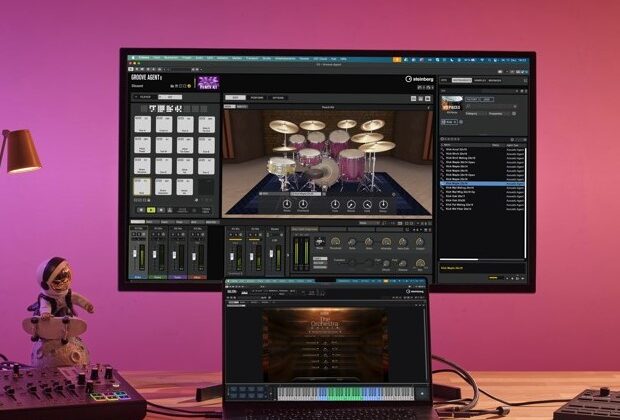
Task: Switch to the Edit tab above the drum kit
Action: point(235,97)
